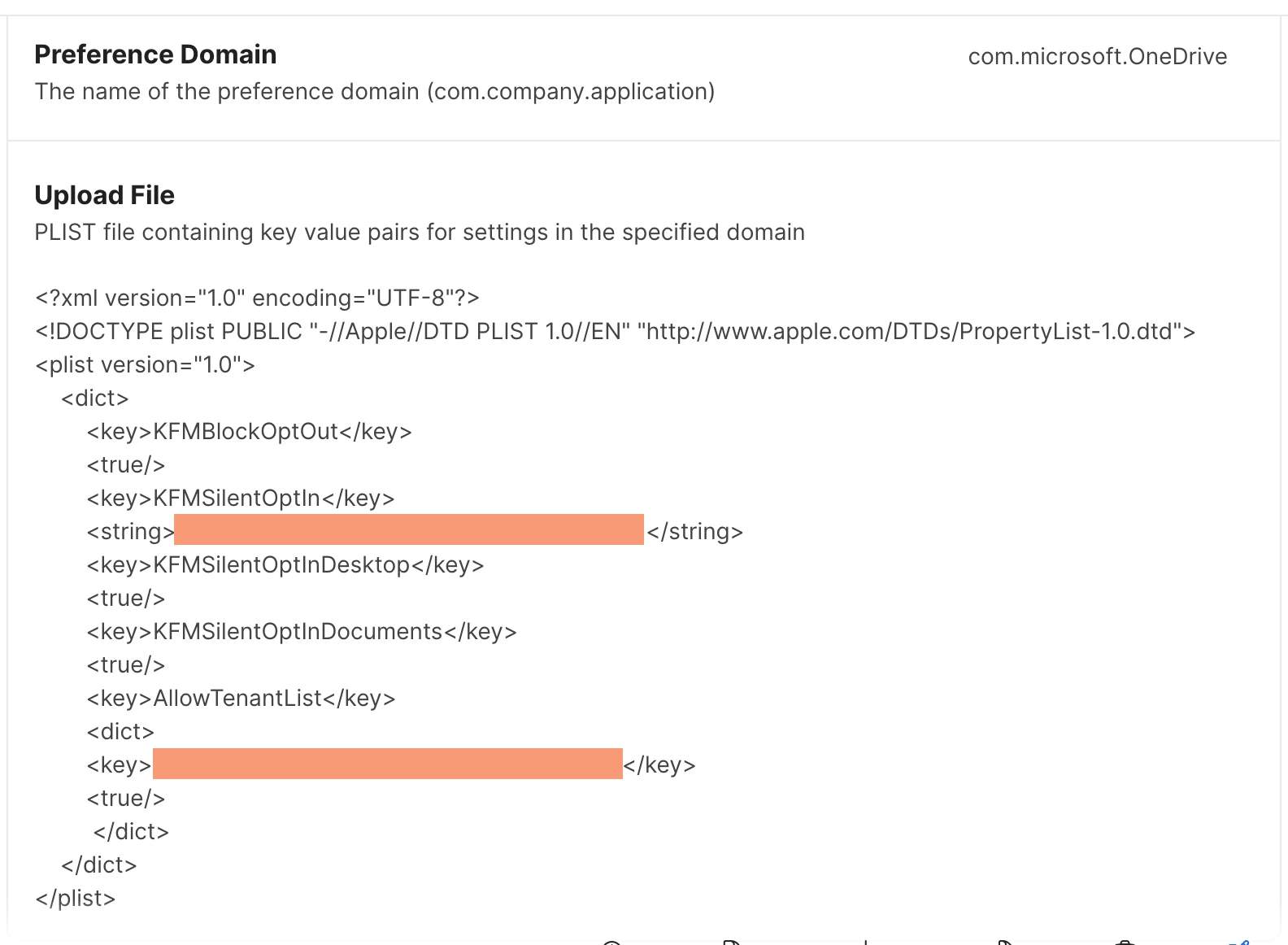Select the KFMSilentOptIn key line
Image resolution: width=1288 pixels, height=945 pixels.
pyautogui.click(x=241, y=498)
